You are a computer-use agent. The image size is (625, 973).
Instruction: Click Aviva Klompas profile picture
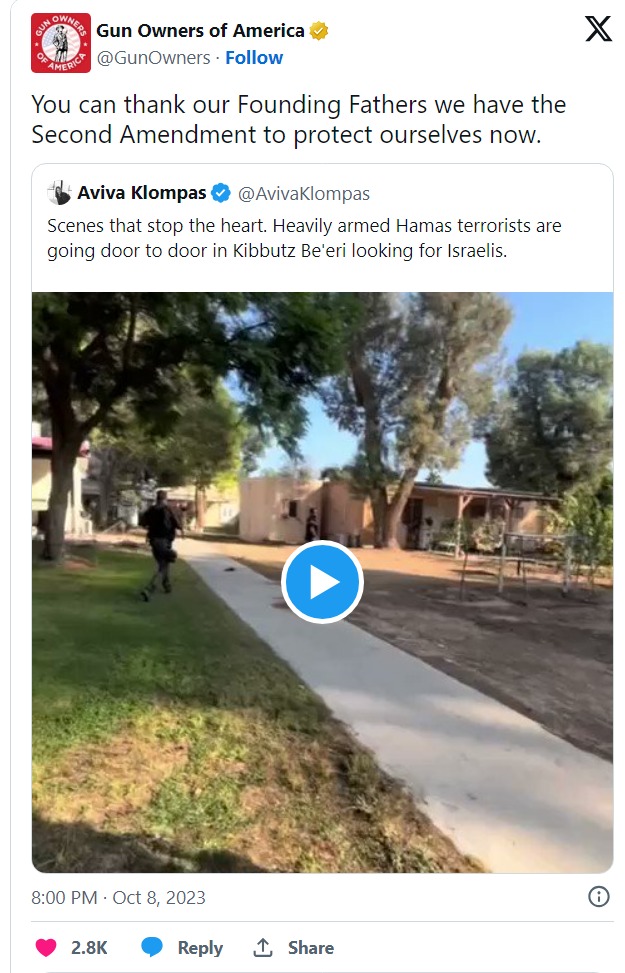point(60,193)
